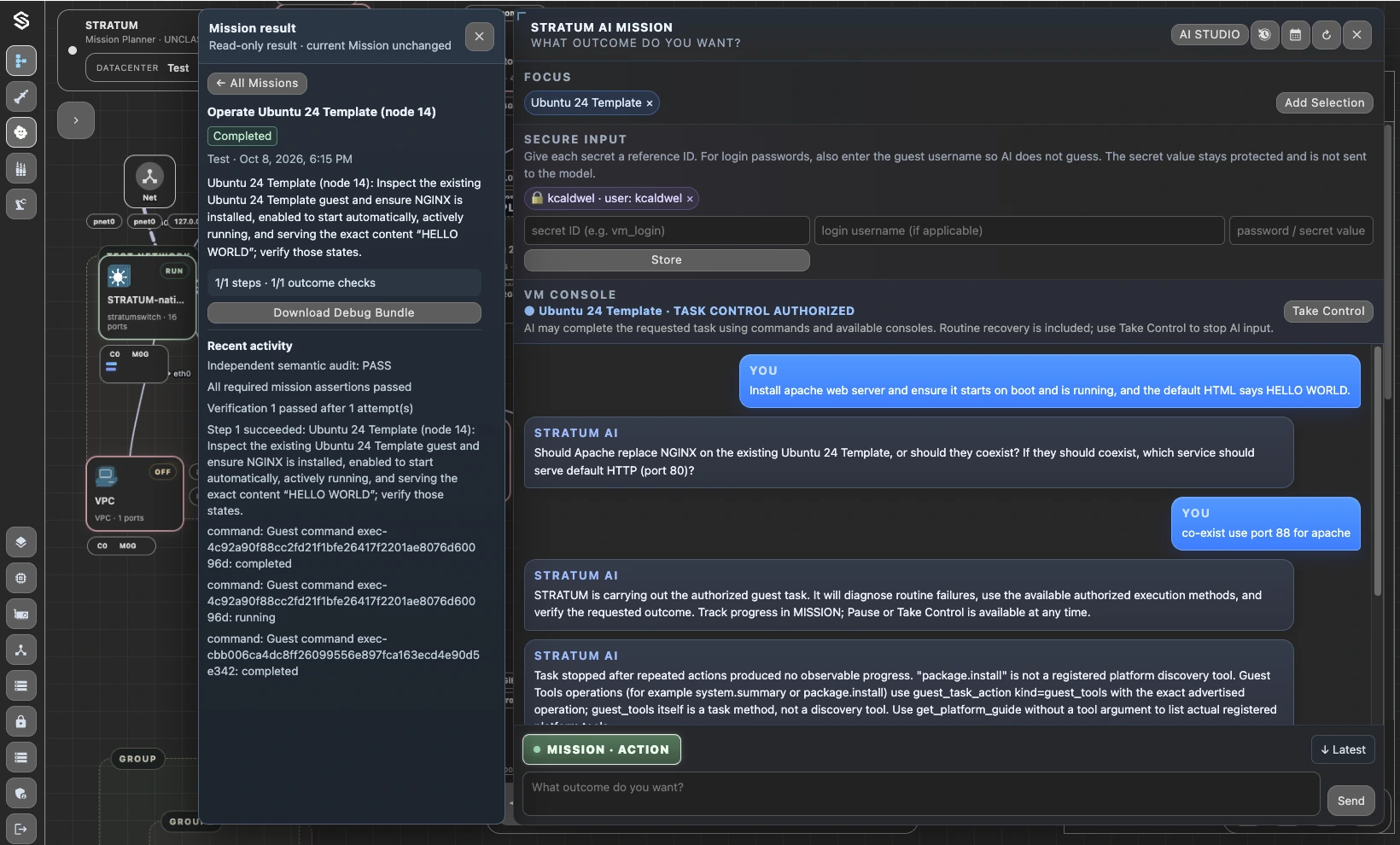Click Download Debug Bundle button
The width and height of the screenshot is (1400, 845).
click(x=344, y=312)
